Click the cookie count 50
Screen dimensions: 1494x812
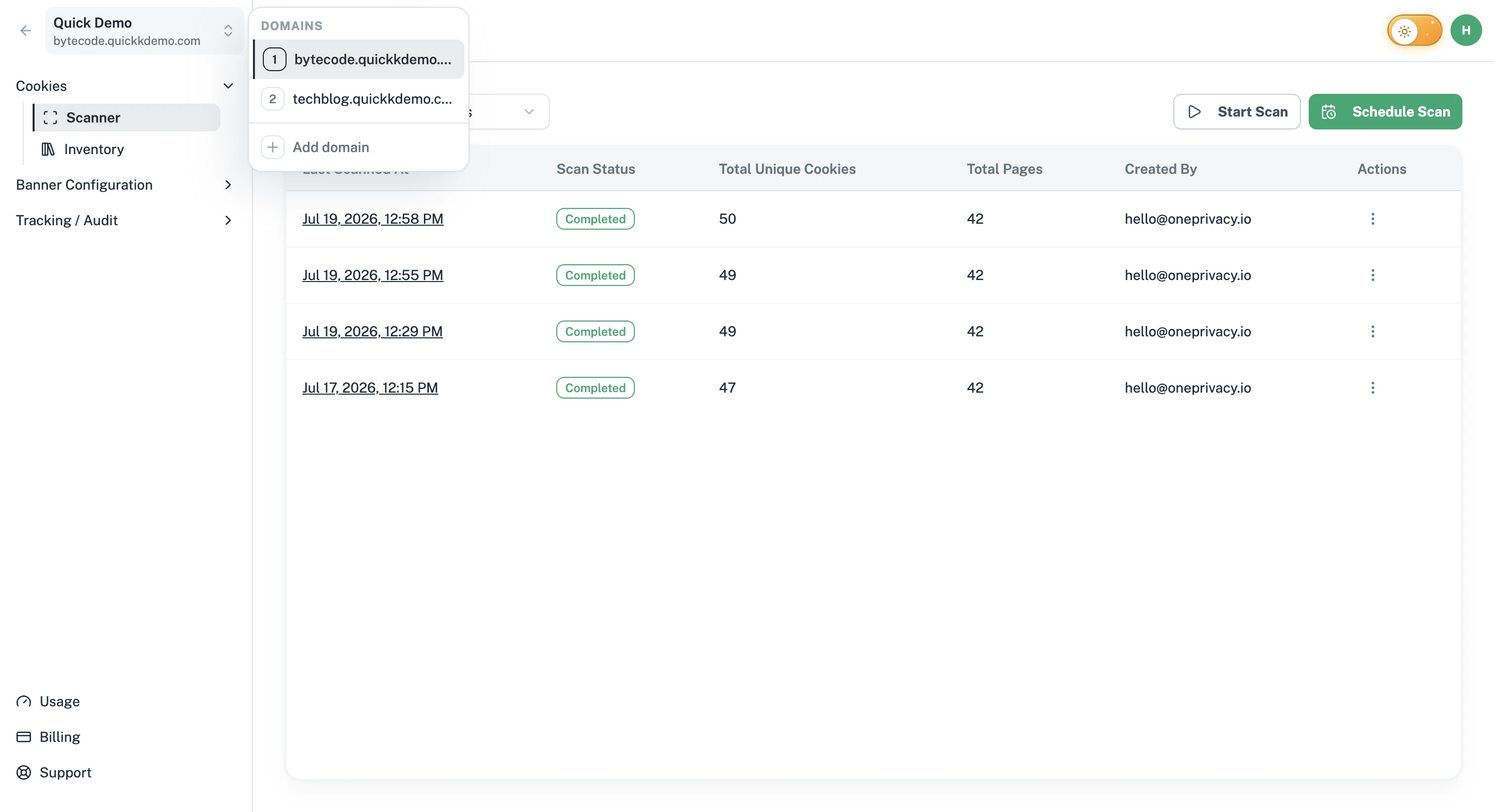click(727, 219)
